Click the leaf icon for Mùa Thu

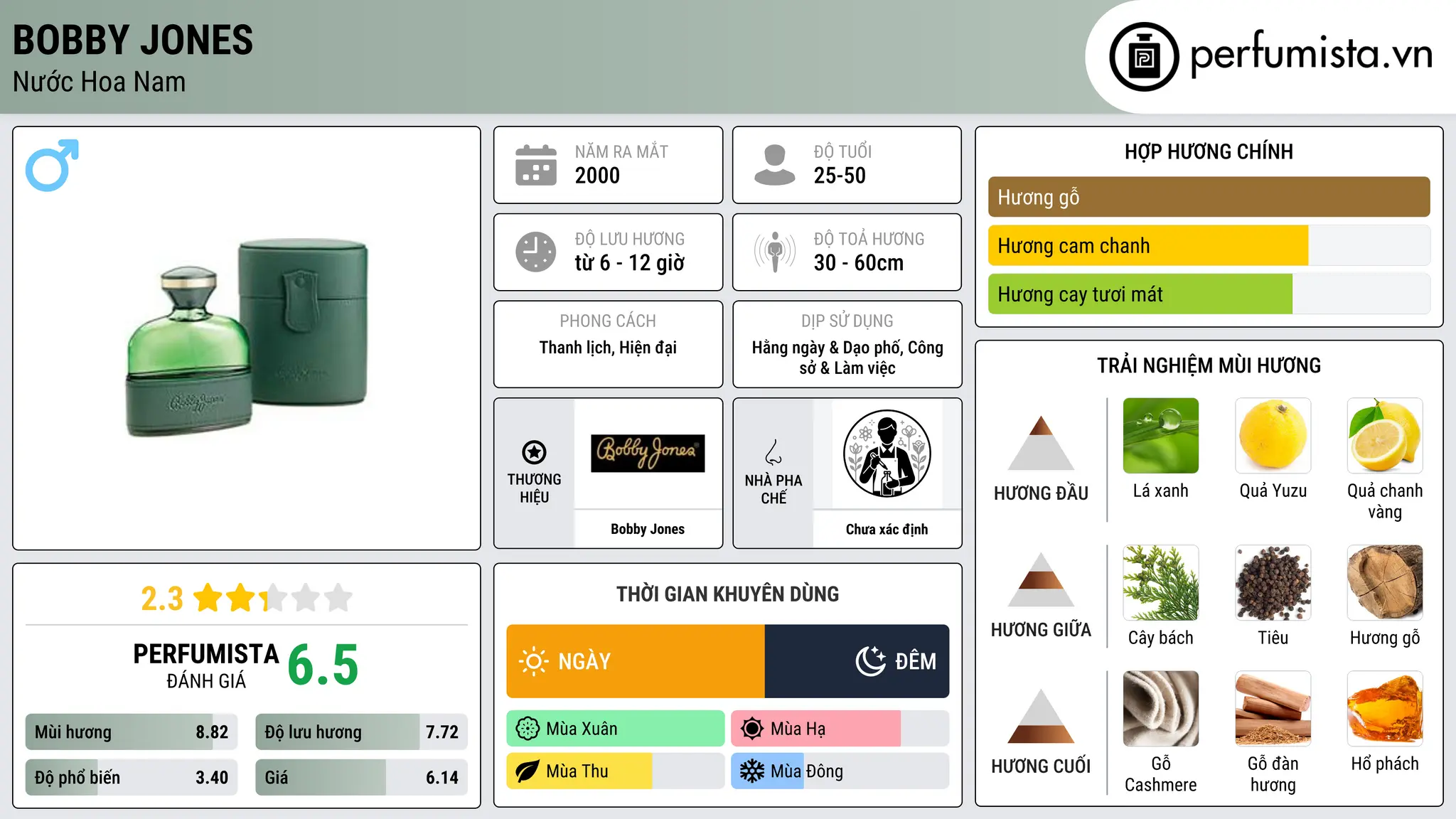pos(528,771)
